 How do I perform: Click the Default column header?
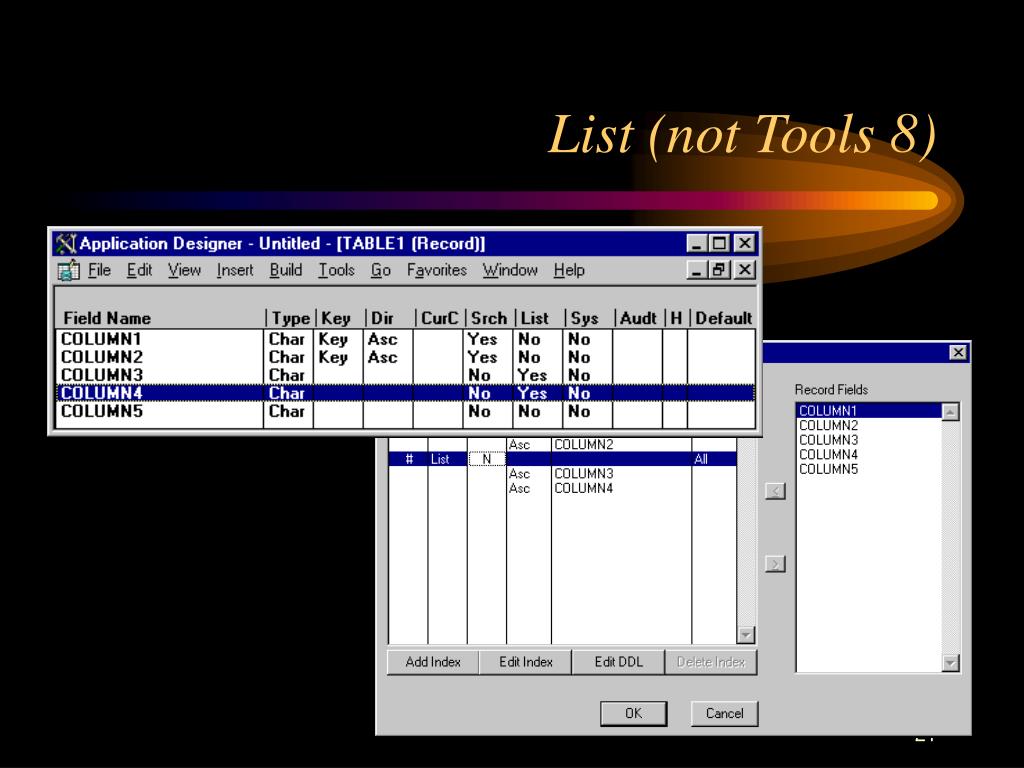[x=724, y=319]
